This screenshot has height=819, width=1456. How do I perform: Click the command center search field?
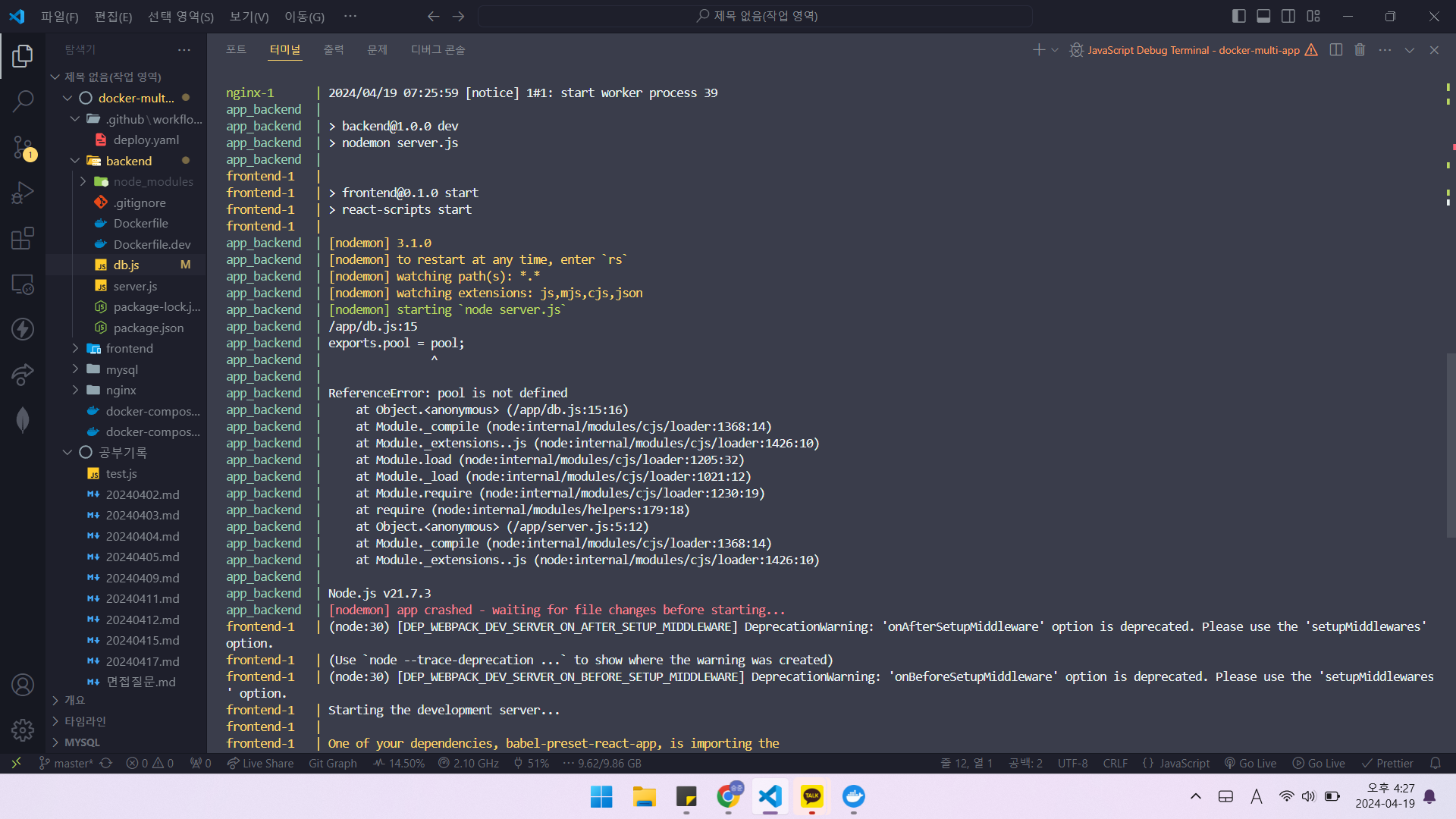click(755, 16)
